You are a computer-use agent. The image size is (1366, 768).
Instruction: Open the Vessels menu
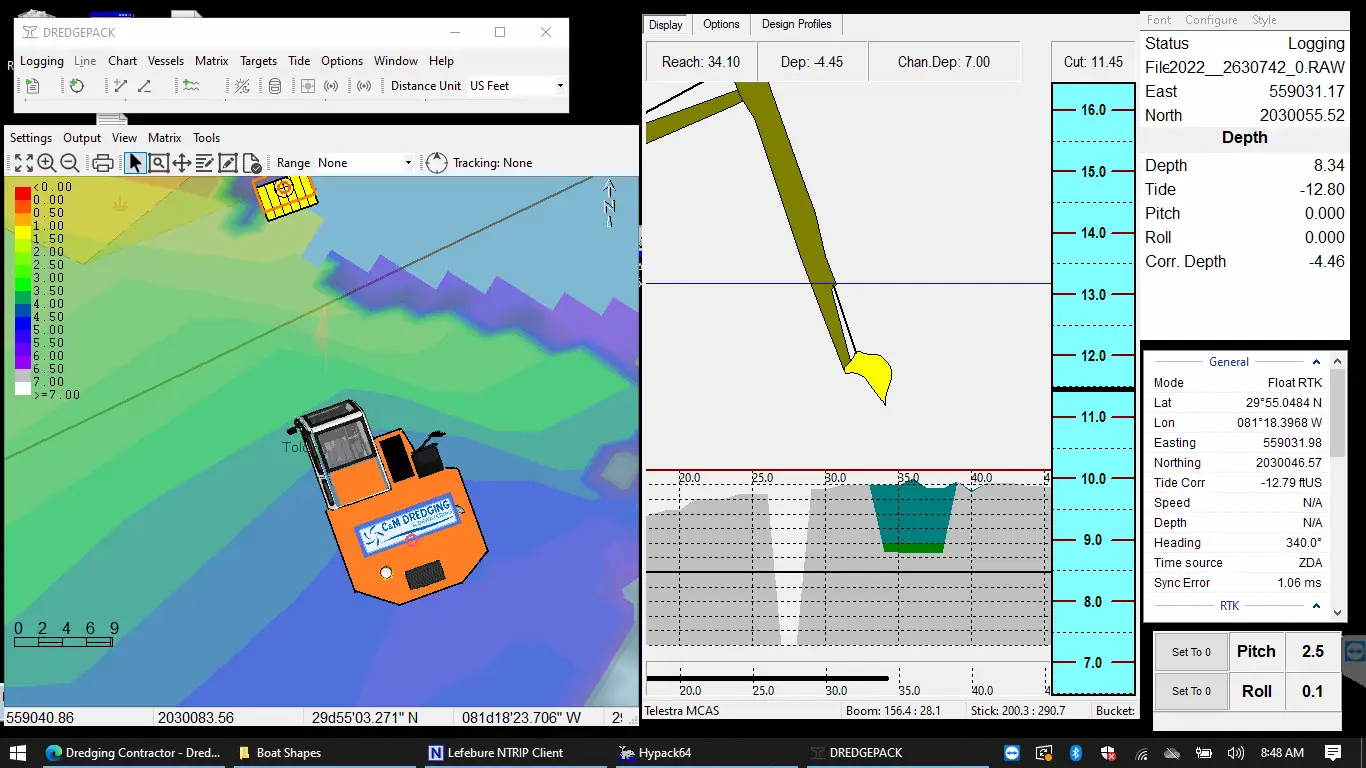click(166, 61)
